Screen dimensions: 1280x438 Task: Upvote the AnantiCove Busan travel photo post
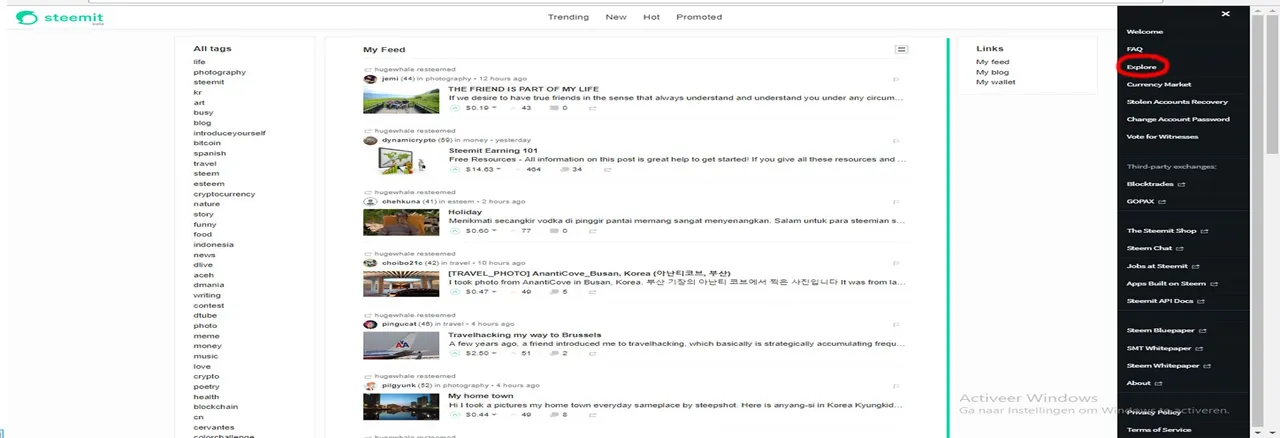tap(455, 292)
